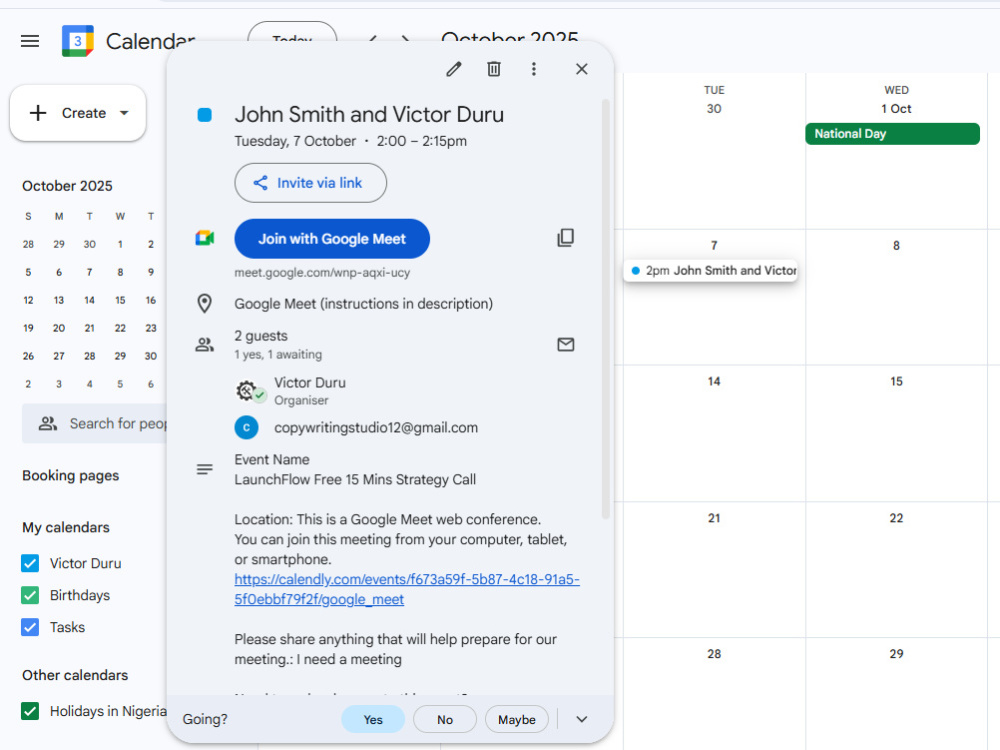This screenshot has width=1000, height=750.
Task: Click the October 2025 mini calendar title
Action: (67, 186)
